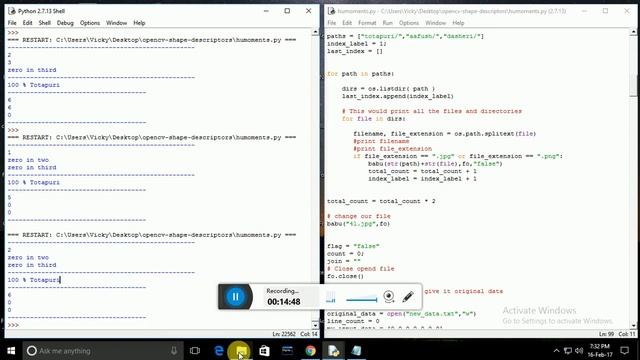The width and height of the screenshot is (640, 360).
Task: Click the Windows Start button
Action: click(11, 351)
